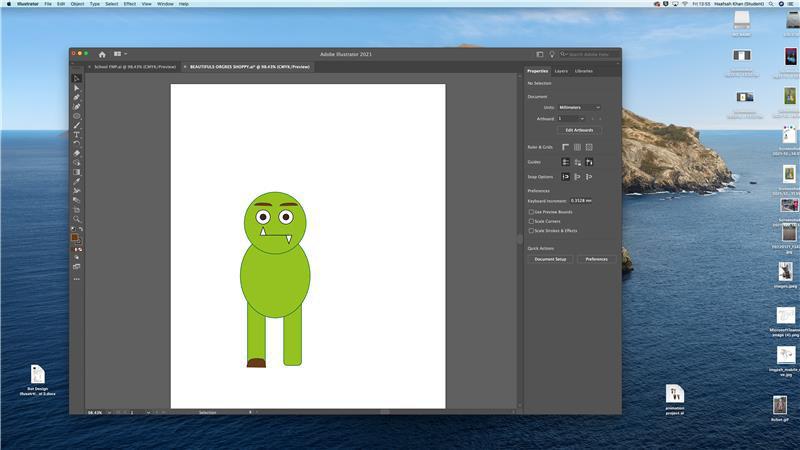Click the Show Rulers icon

(565, 147)
